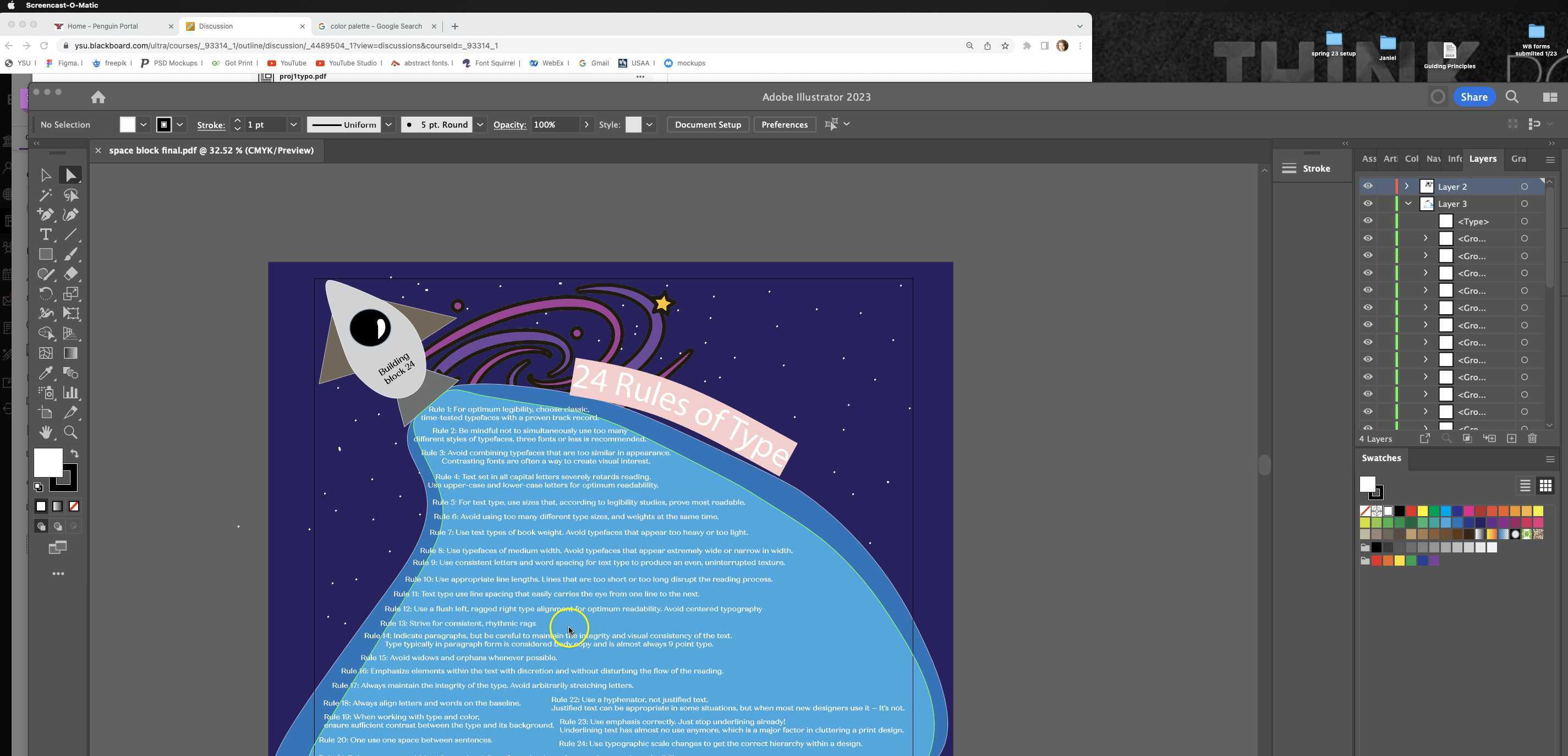Select the Eyedropper tool

coord(46,372)
